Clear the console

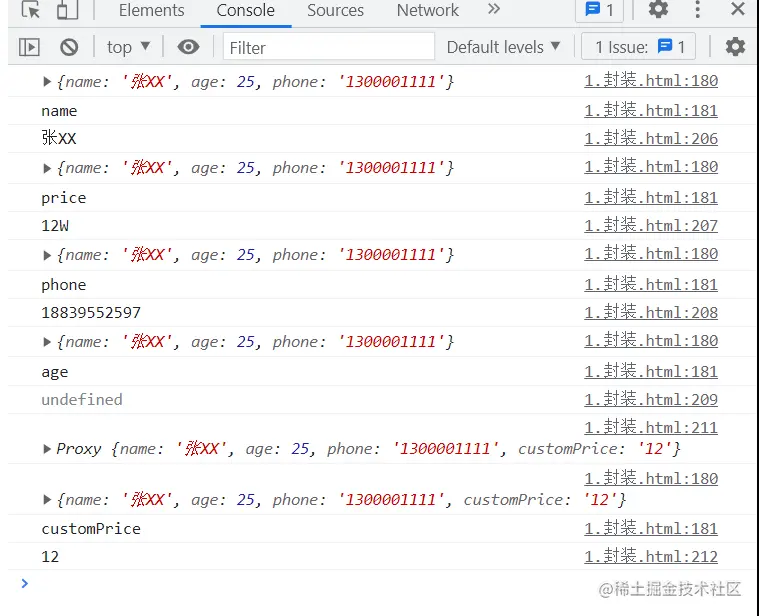tap(69, 47)
